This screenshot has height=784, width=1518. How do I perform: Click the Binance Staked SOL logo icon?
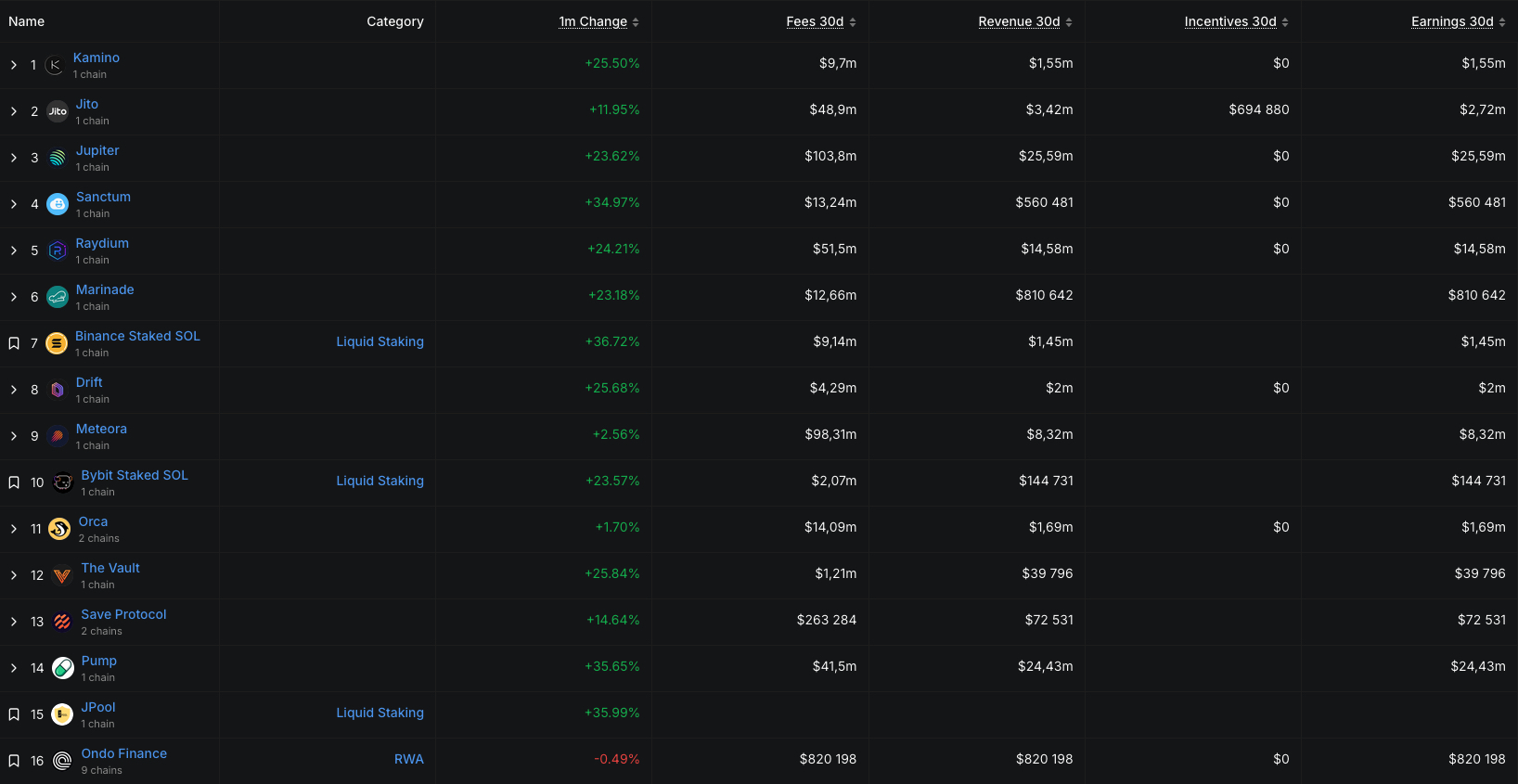point(57,343)
